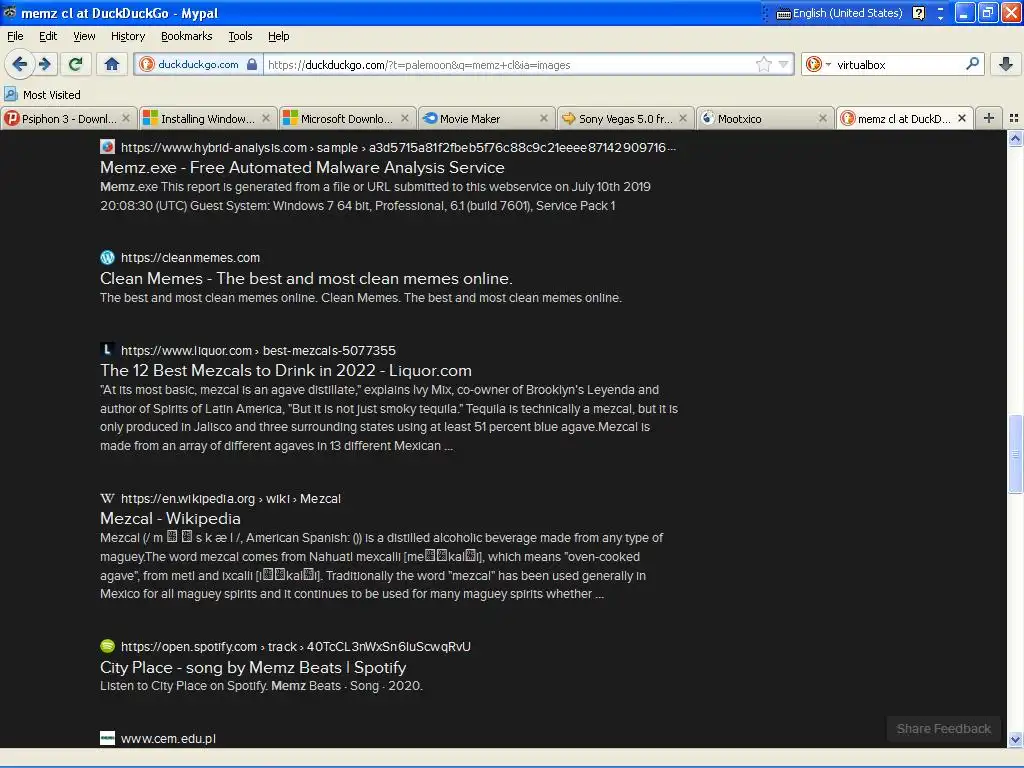The image size is (1024, 768).
Task: Open the History menu
Action: [x=127, y=37]
